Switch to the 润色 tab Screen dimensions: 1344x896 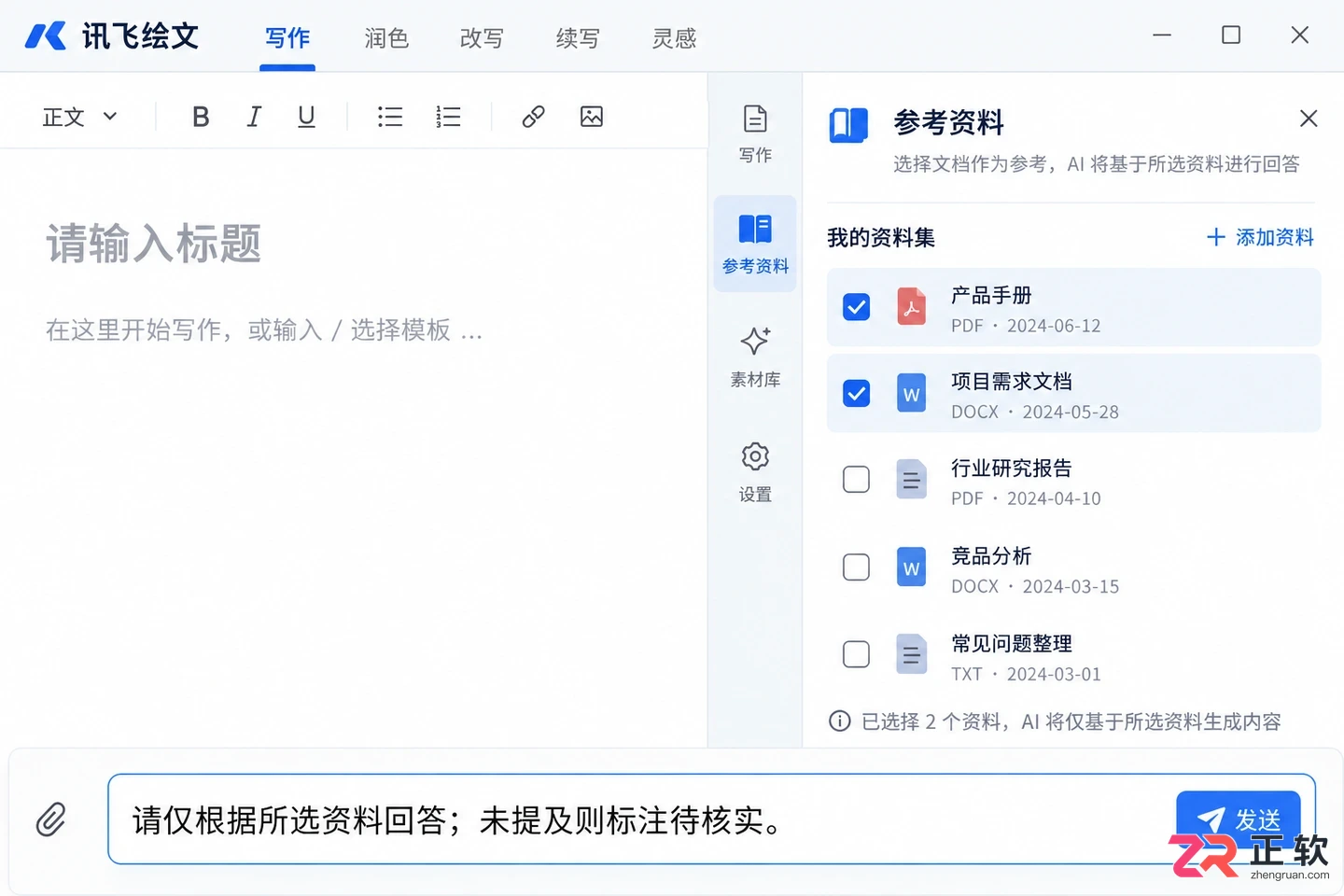(386, 38)
